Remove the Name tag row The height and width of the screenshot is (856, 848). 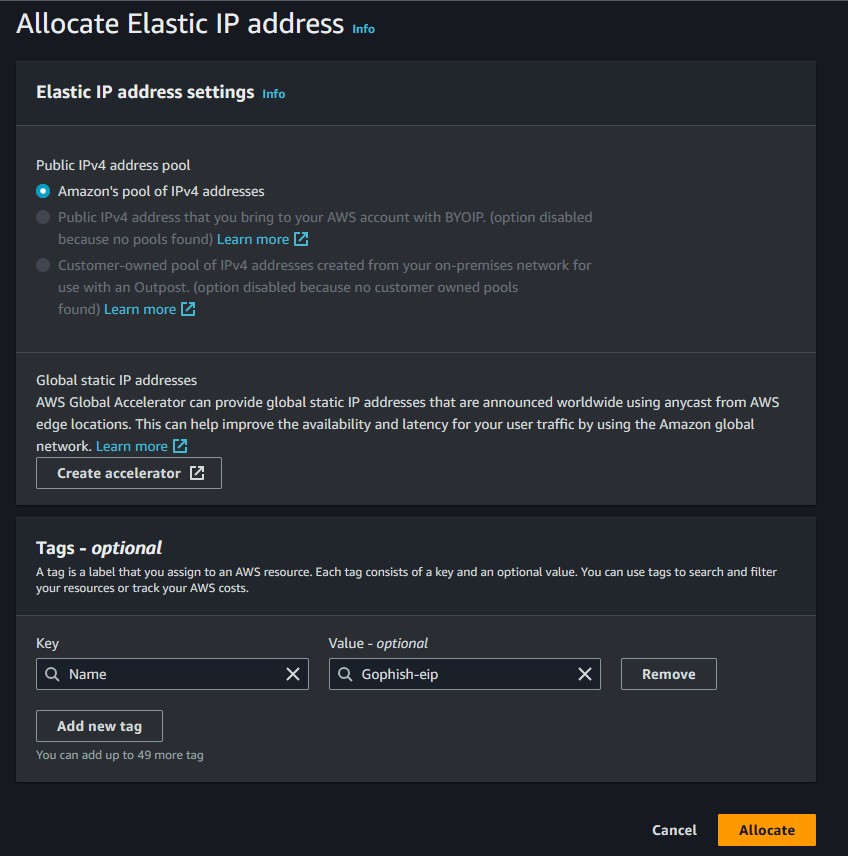pos(668,674)
